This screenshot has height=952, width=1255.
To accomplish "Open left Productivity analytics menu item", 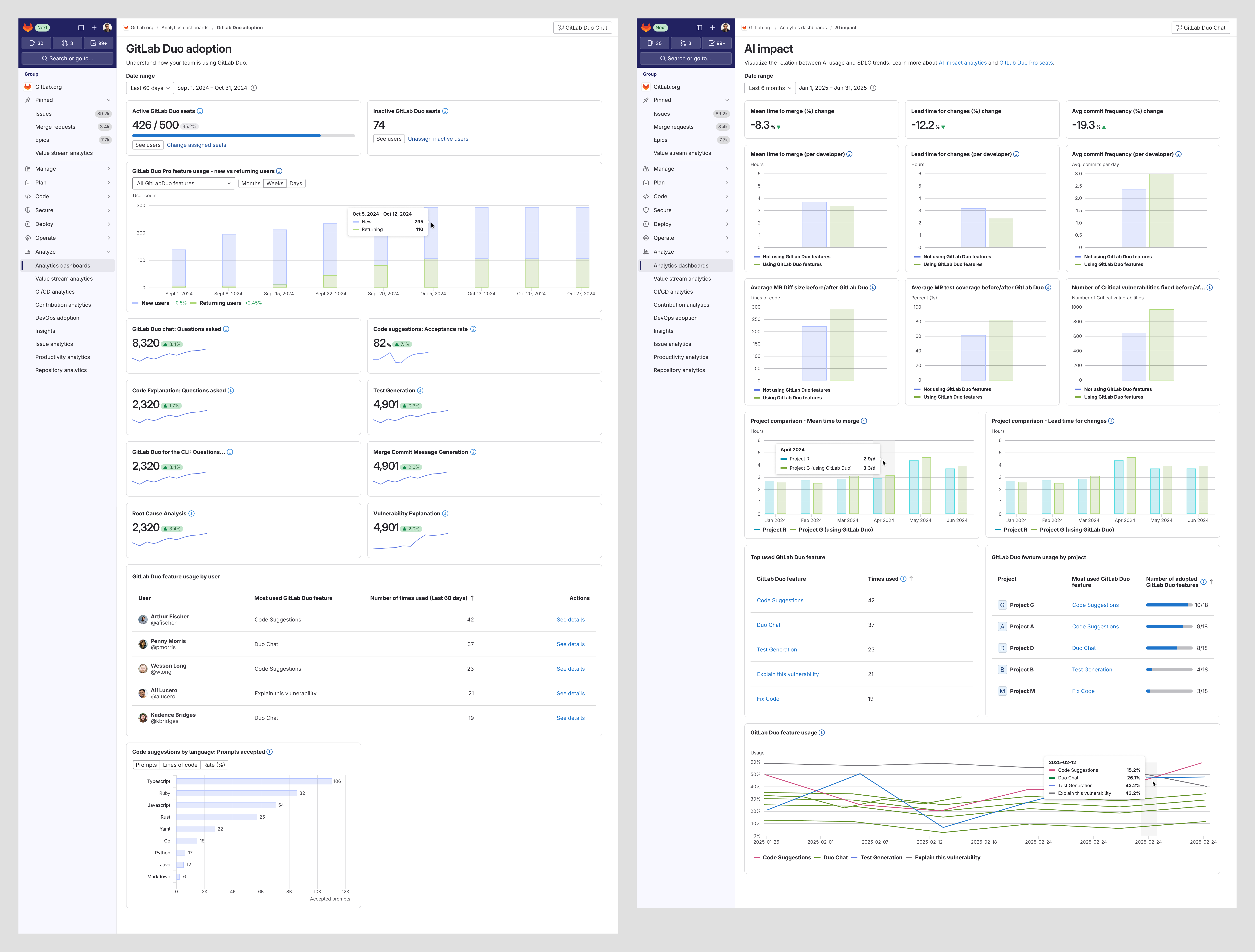I will pos(62,357).
